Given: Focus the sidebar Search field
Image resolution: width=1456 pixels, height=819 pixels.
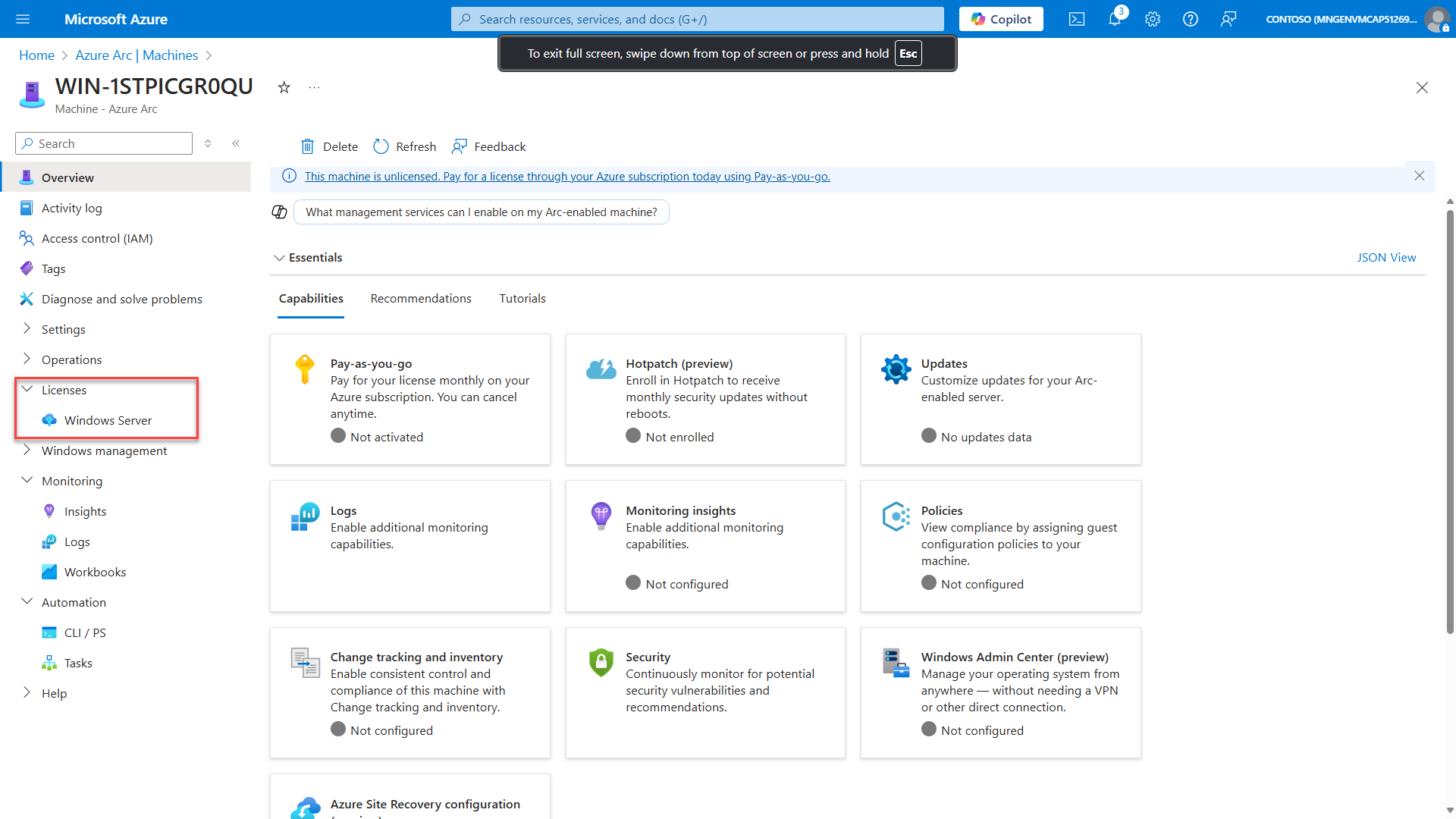Looking at the screenshot, I should point(104,143).
